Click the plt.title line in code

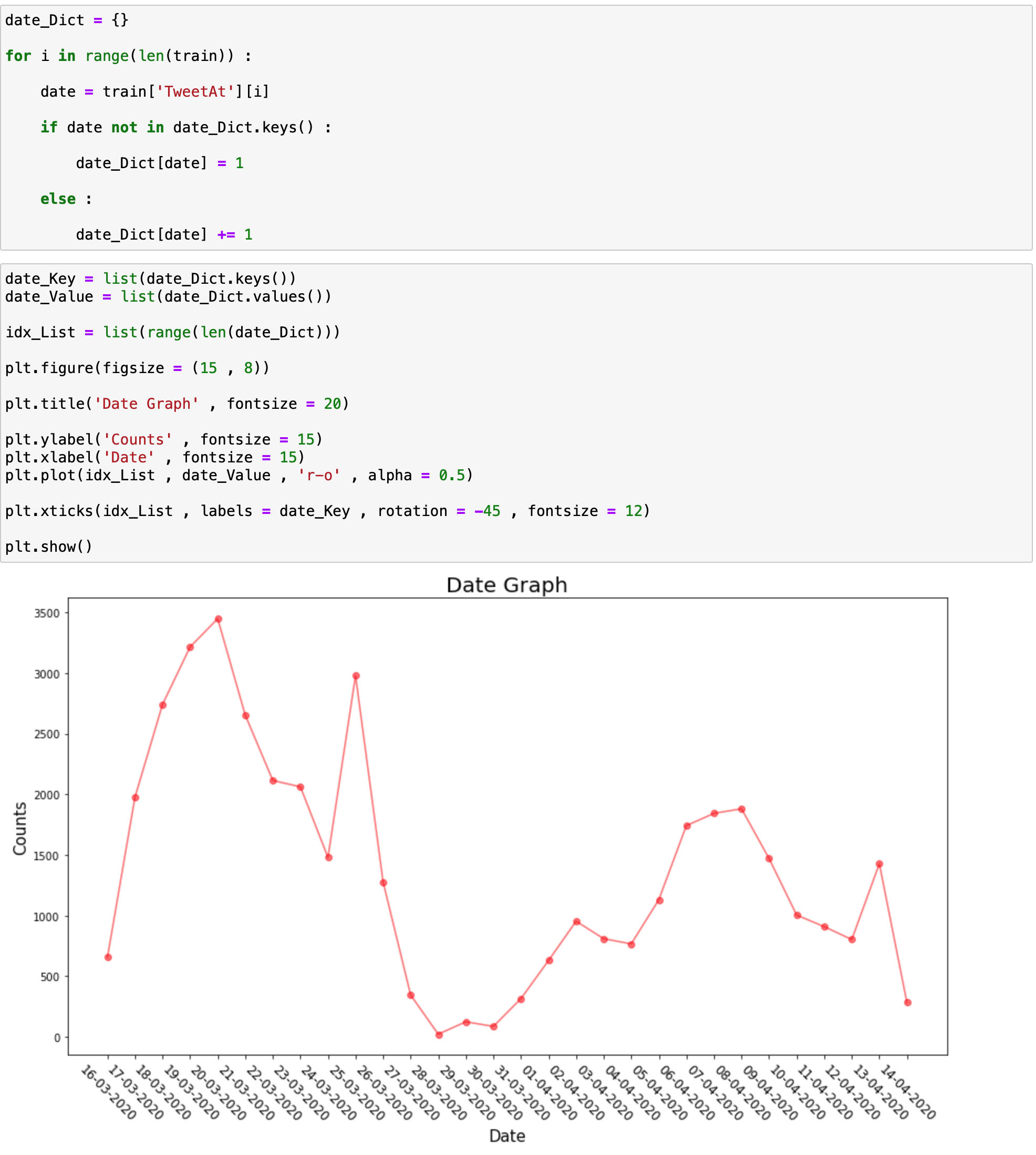pyautogui.click(x=177, y=404)
